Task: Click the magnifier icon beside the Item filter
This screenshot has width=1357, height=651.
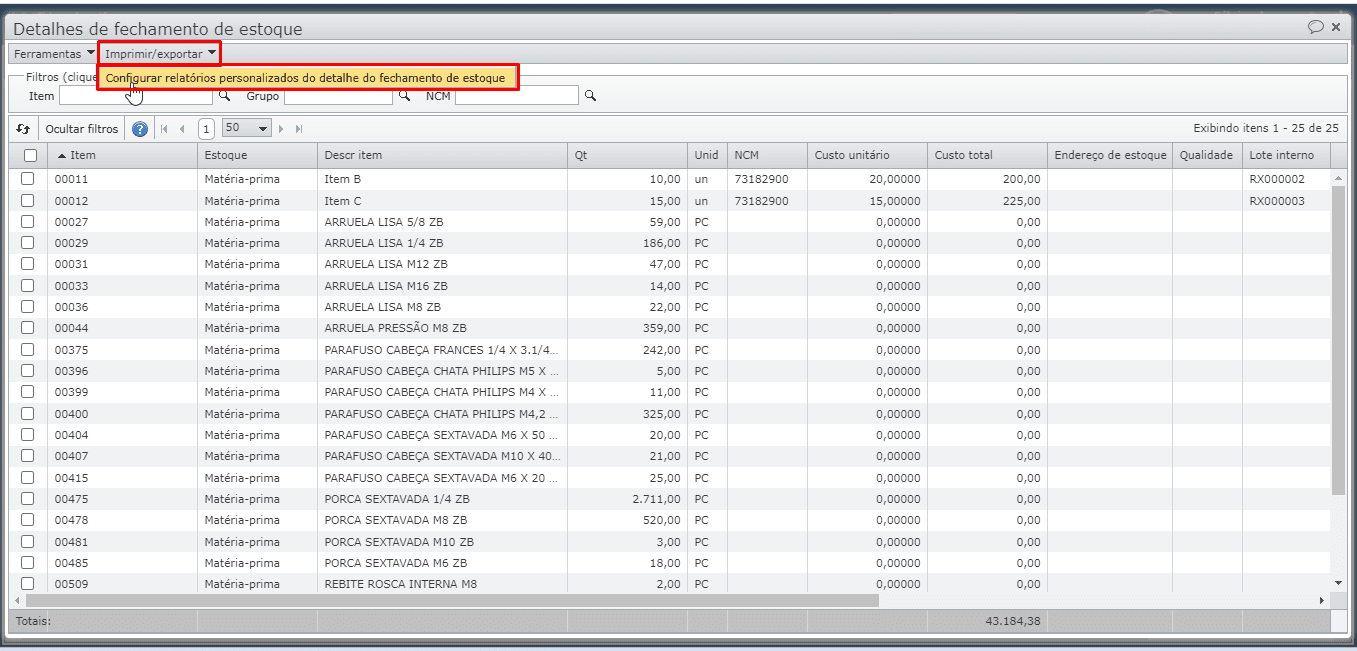Action: [224, 96]
